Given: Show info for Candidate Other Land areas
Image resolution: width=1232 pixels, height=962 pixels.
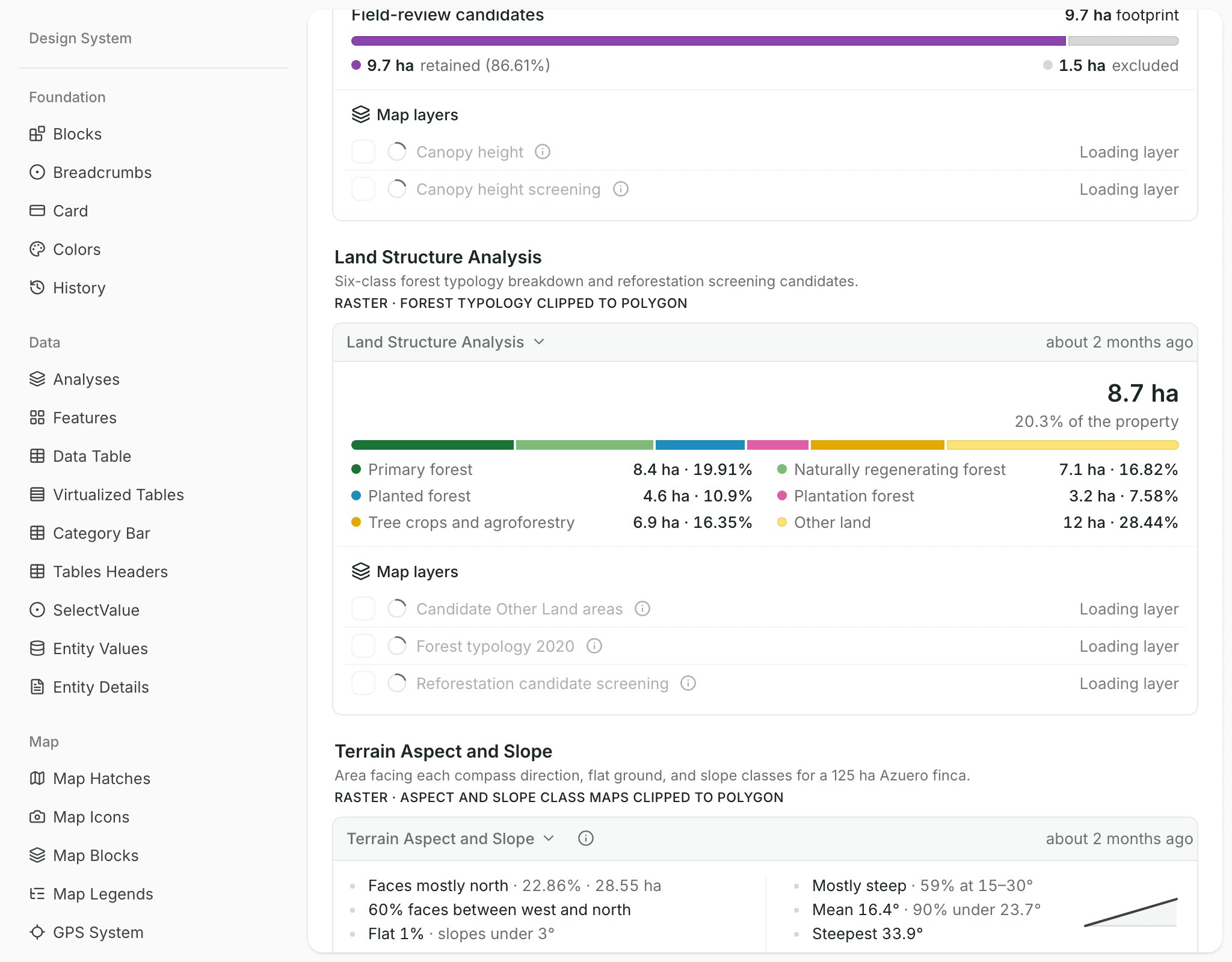Looking at the screenshot, I should [x=642, y=609].
